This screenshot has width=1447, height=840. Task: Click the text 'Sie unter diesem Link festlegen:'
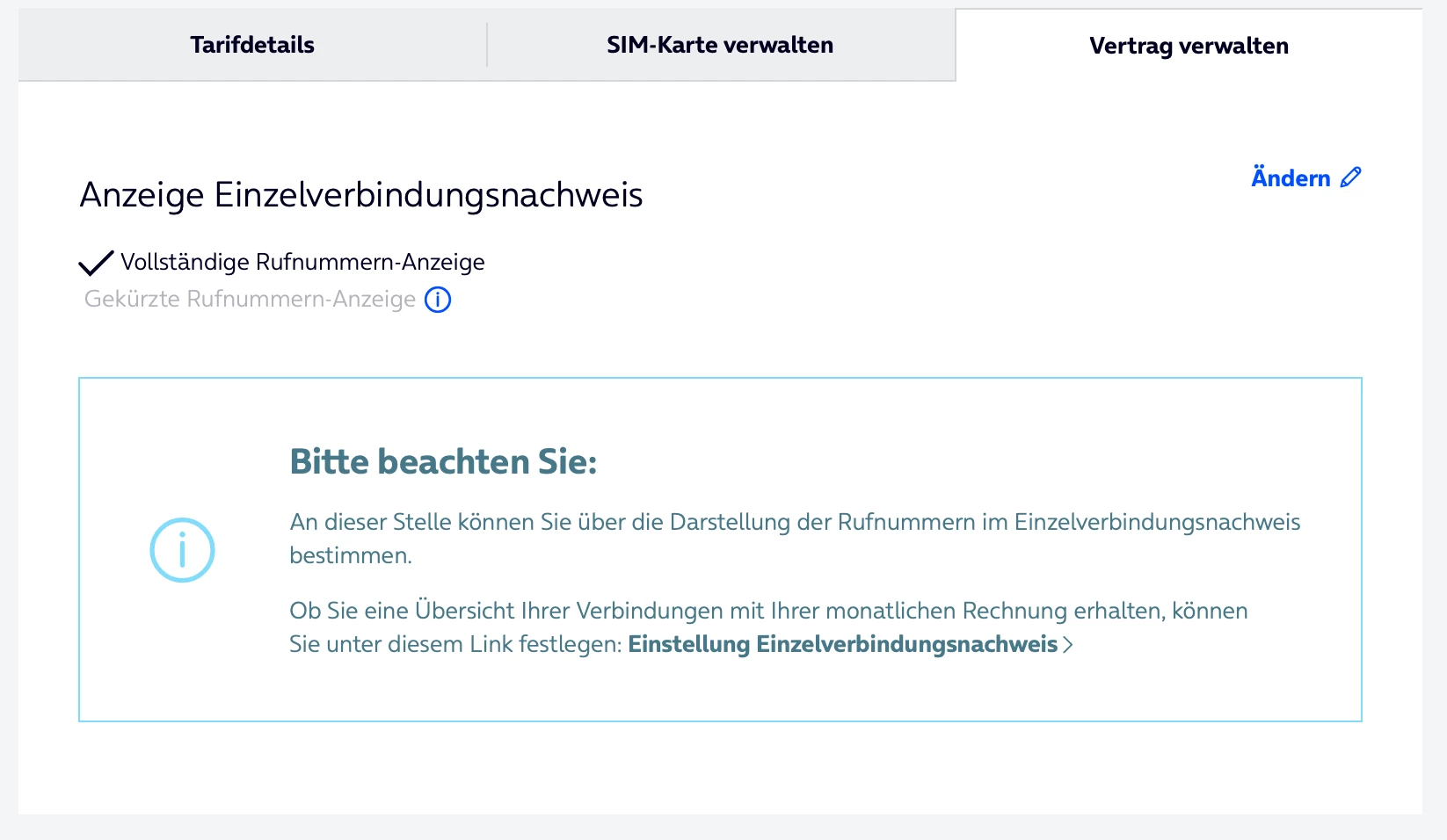click(x=455, y=645)
